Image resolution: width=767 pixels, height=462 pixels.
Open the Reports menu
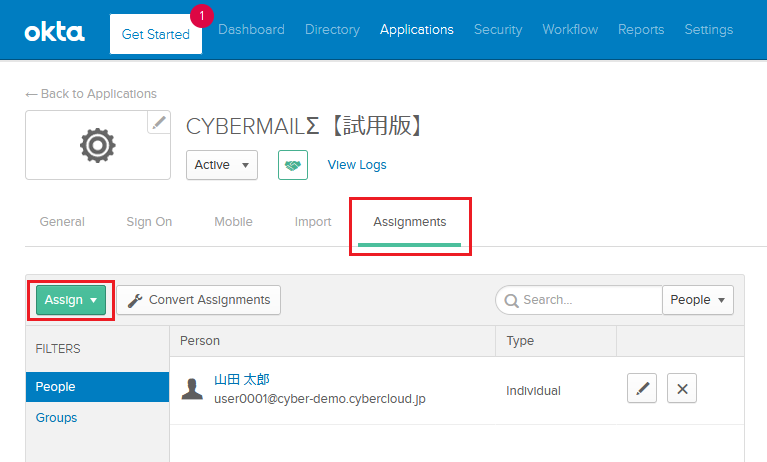641,30
